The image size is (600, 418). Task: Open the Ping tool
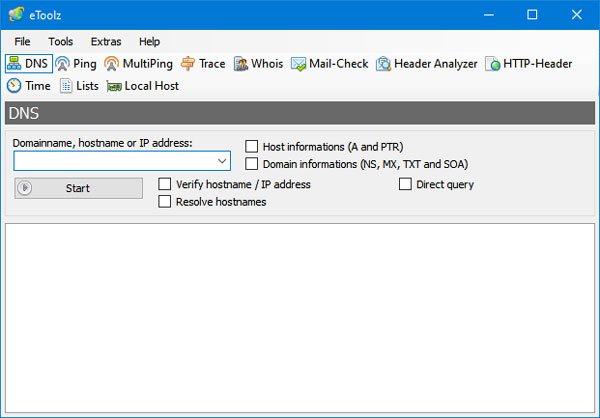75,64
